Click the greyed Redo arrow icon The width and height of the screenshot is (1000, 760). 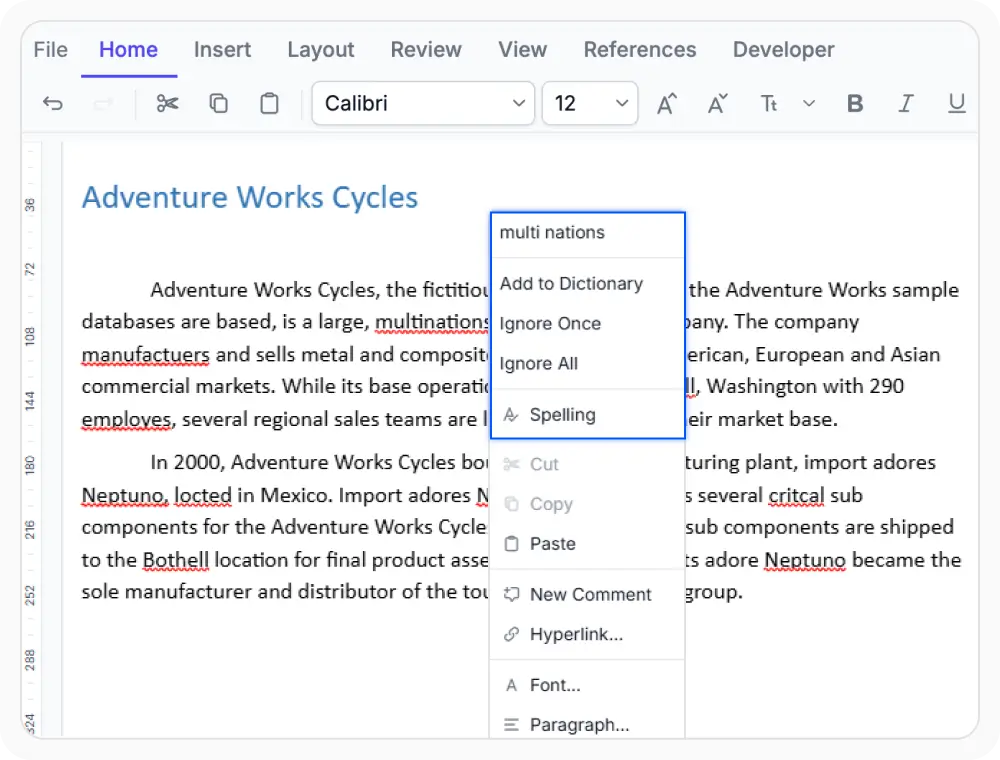(x=103, y=103)
